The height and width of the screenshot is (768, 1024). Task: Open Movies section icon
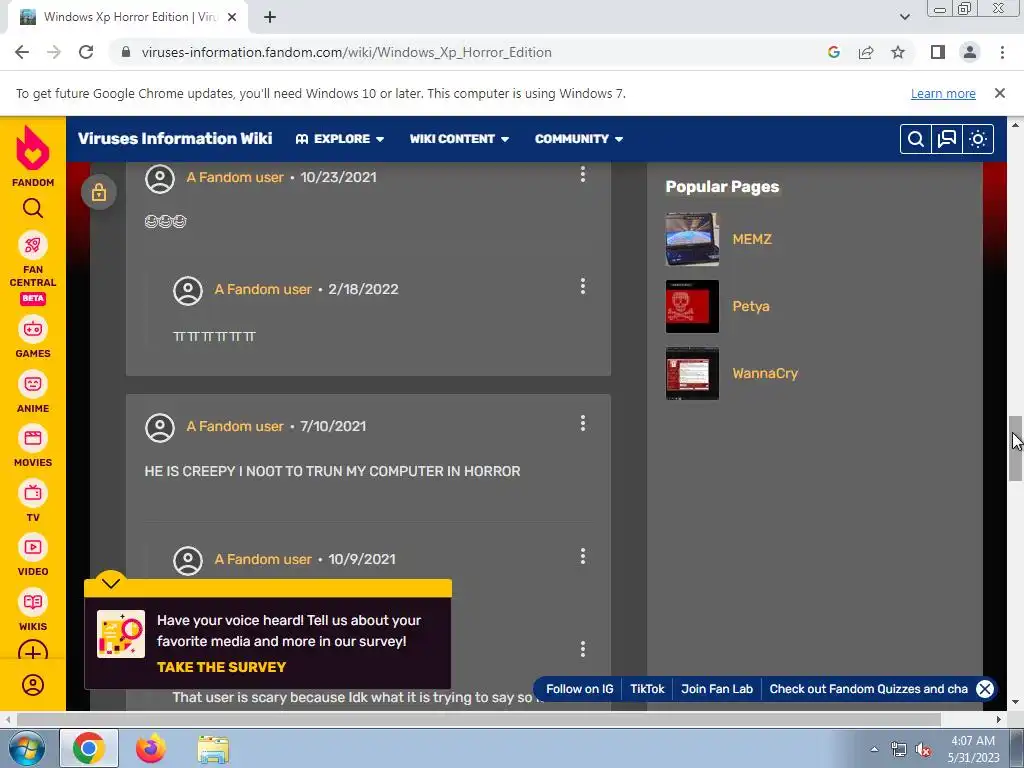coord(33,438)
